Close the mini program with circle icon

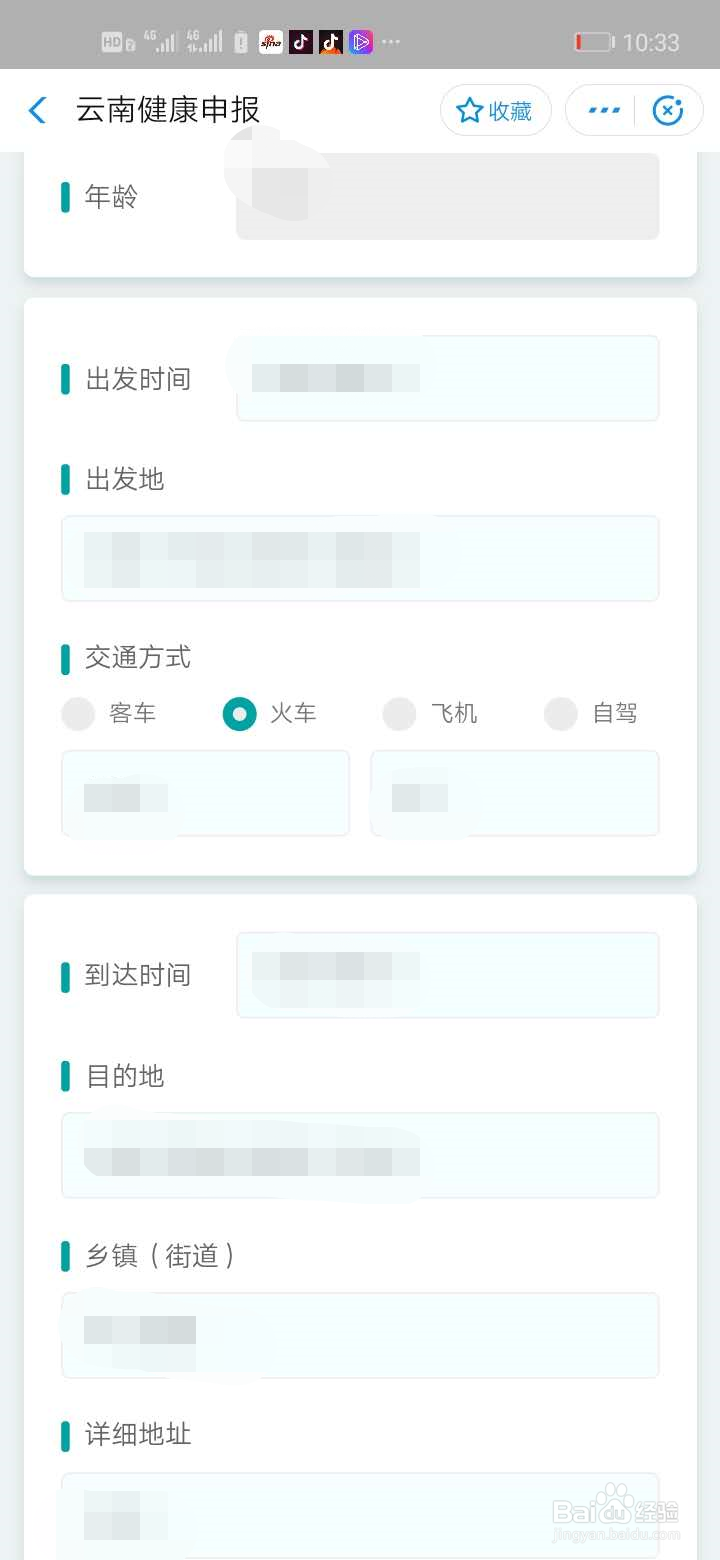click(667, 111)
